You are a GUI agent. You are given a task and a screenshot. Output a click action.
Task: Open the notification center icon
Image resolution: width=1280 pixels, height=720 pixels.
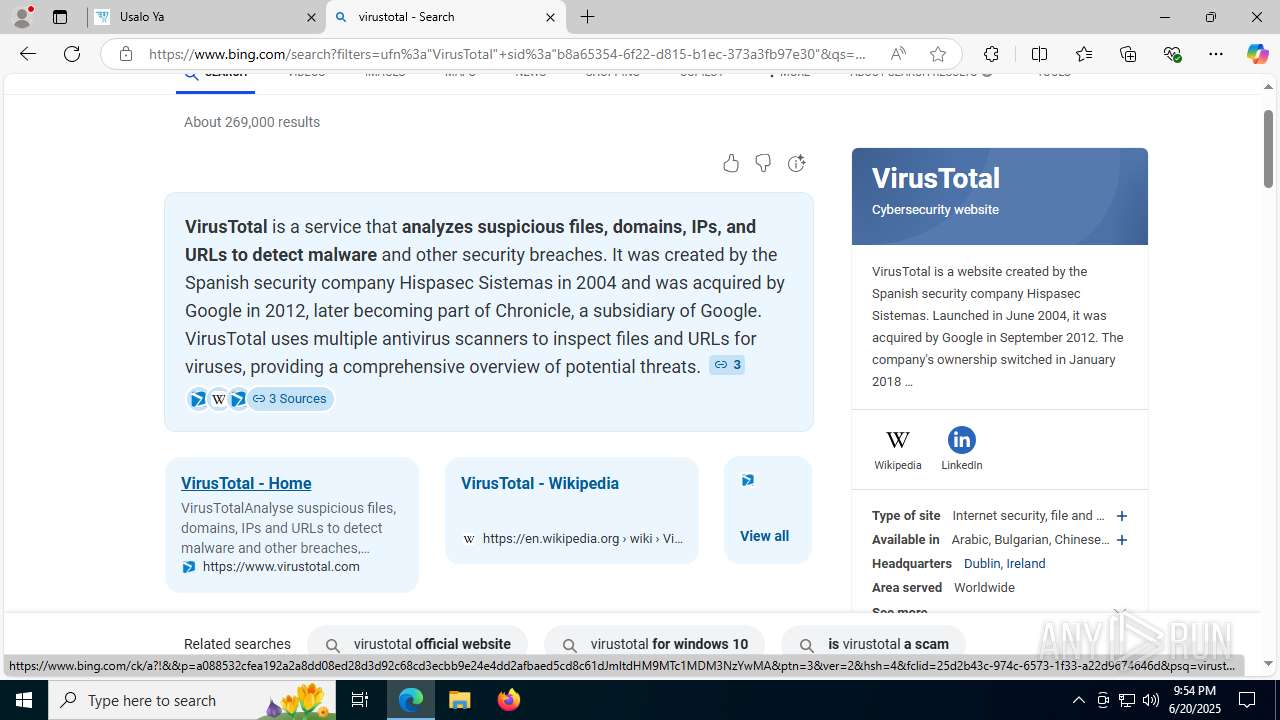tap(1247, 700)
